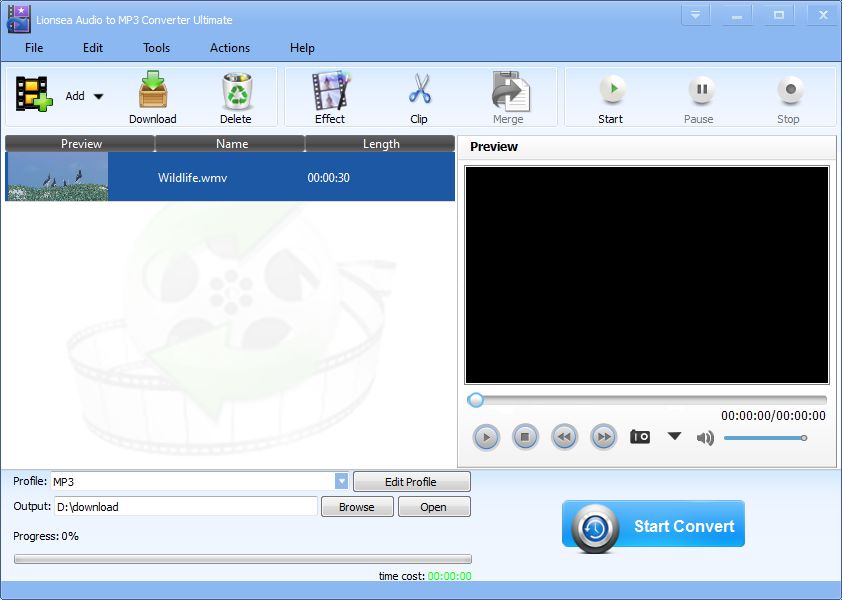Screen dimensions: 842x600
Task: Click the Name column header
Action: [231, 144]
